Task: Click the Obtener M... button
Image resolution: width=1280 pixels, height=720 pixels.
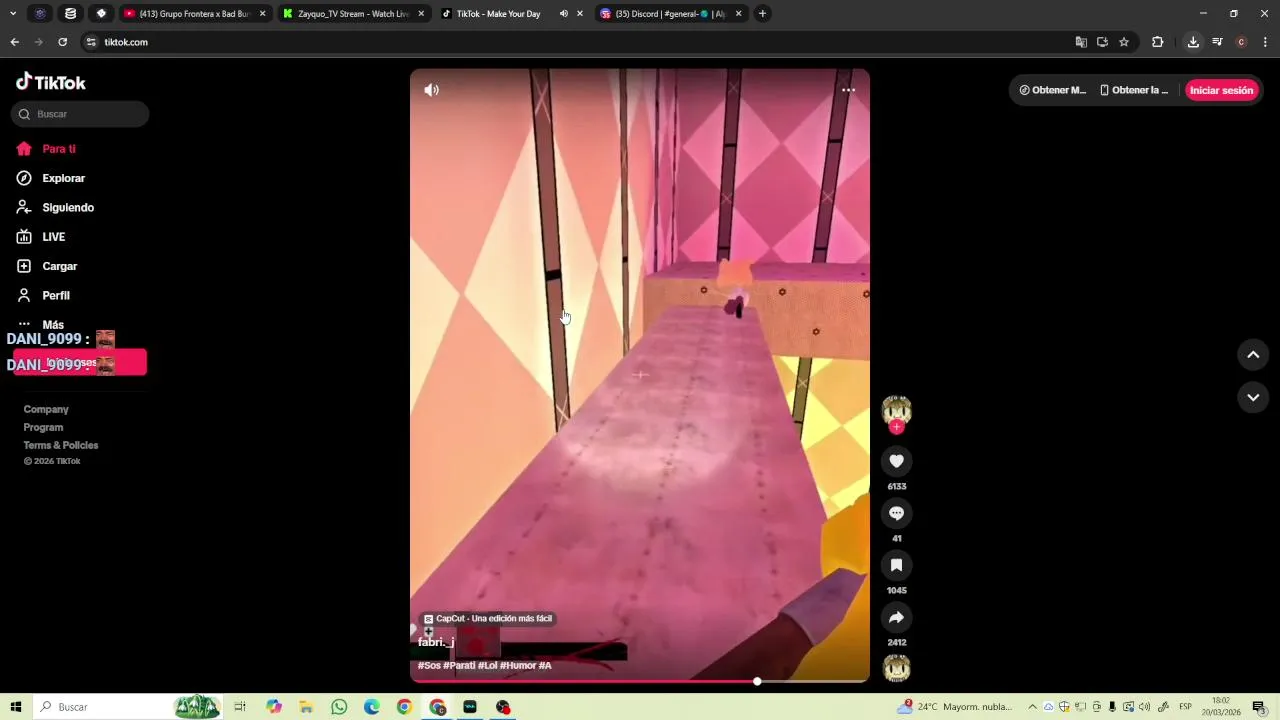Action: coord(1052,90)
